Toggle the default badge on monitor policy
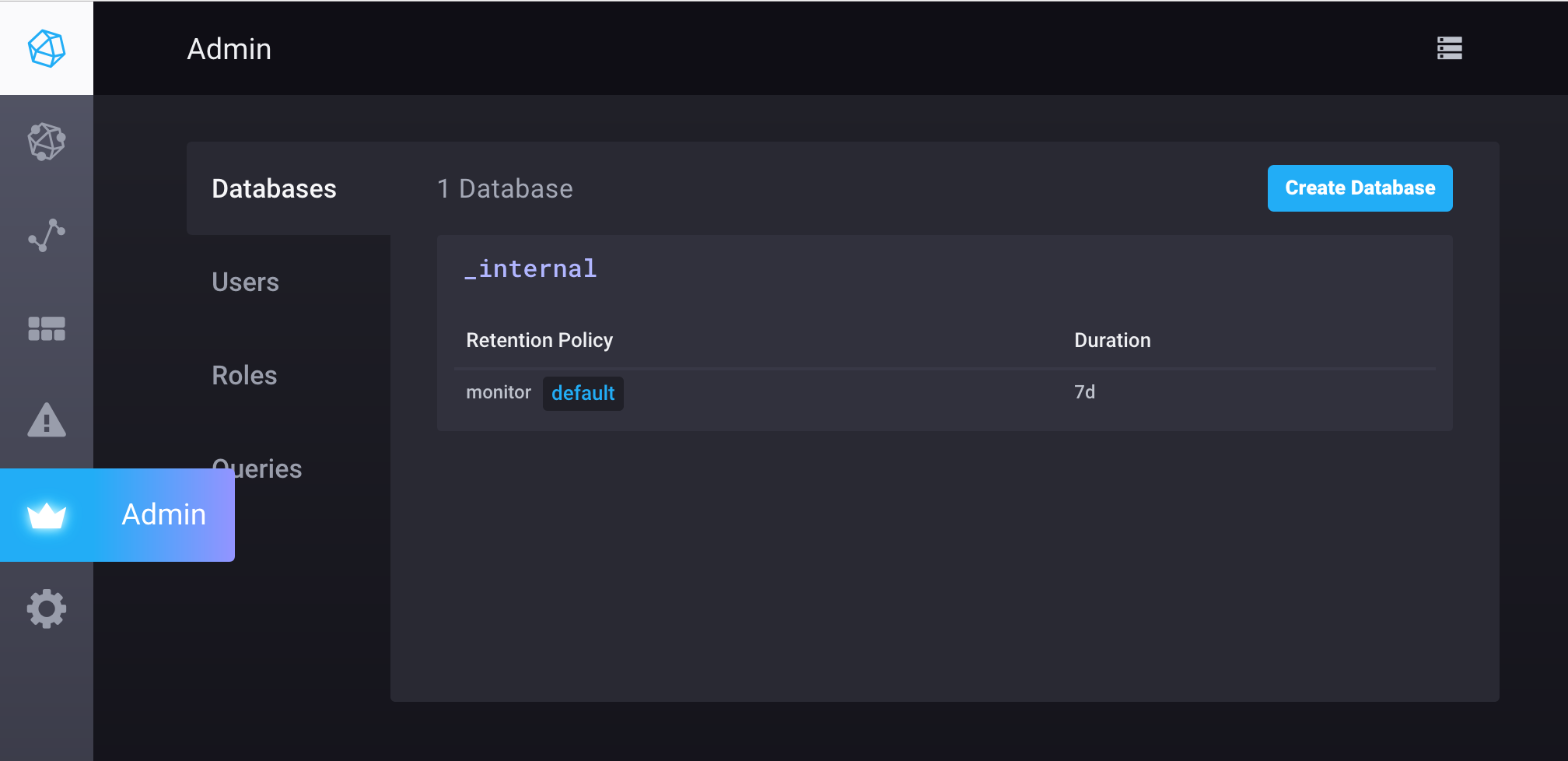This screenshot has height=761, width=1568. coord(583,393)
